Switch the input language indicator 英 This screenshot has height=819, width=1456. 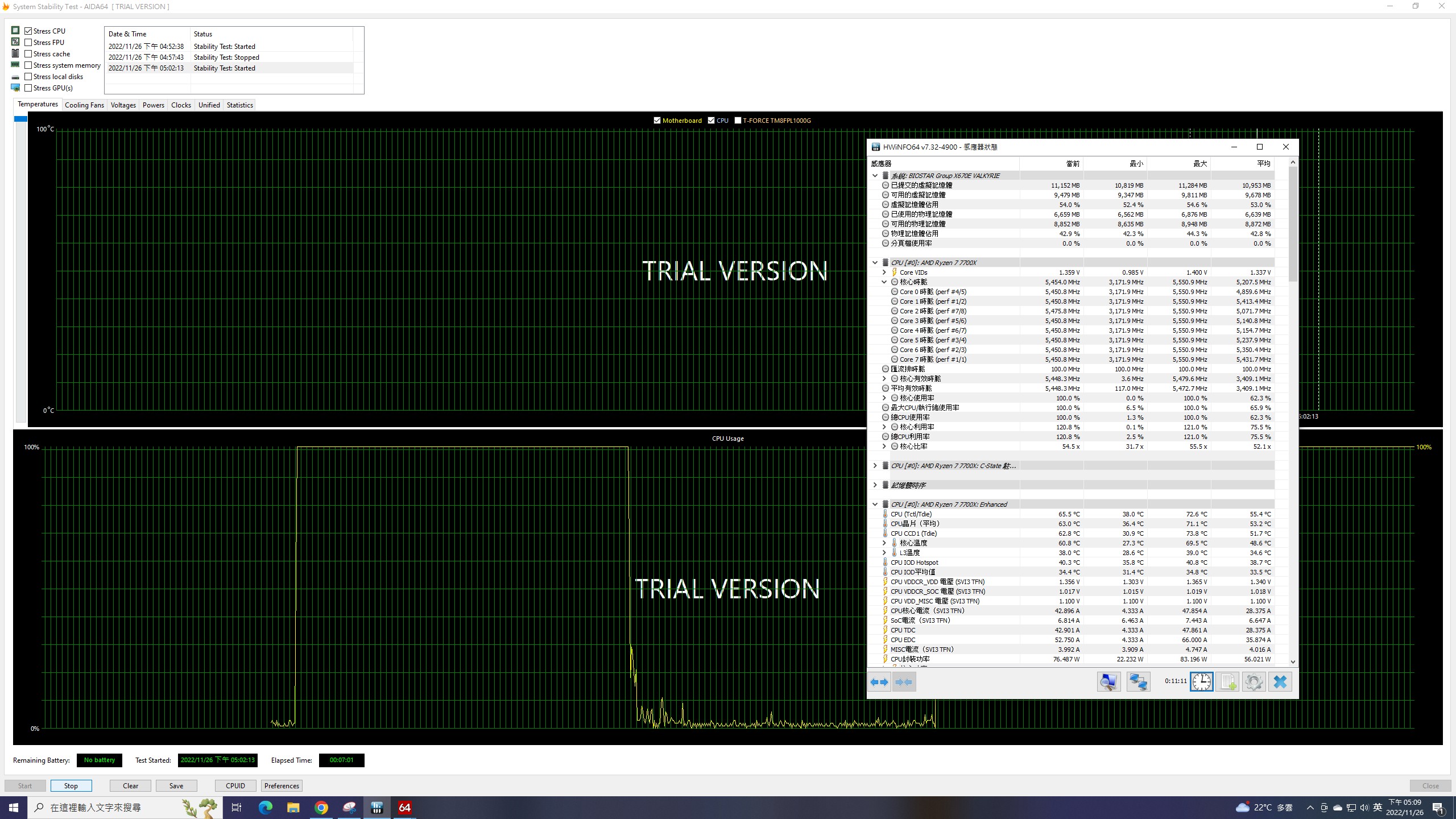point(1378,807)
